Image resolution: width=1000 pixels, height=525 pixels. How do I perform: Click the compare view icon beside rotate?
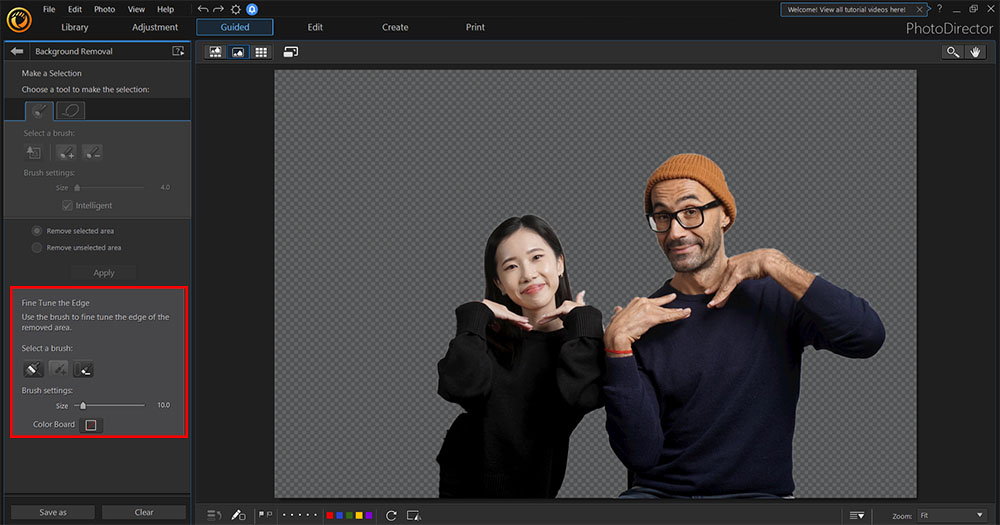coord(413,515)
